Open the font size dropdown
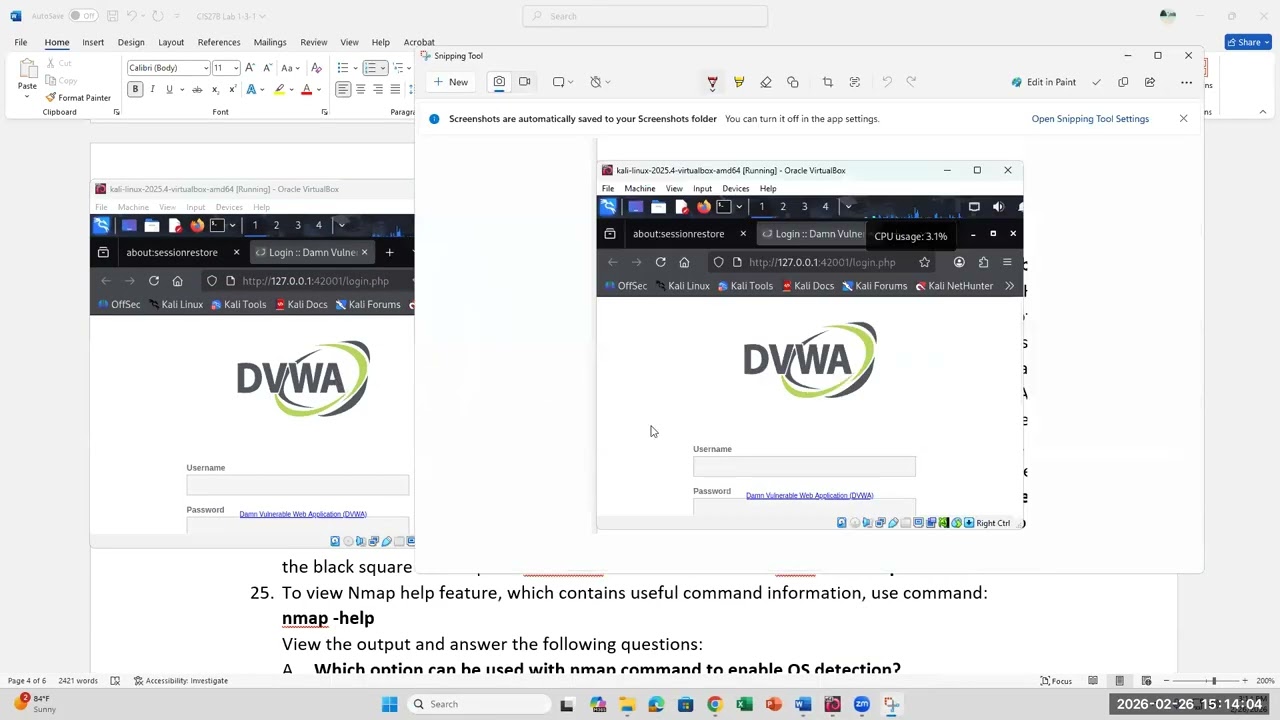The width and height of the screenshot is (1280, 720). [236, 68]
